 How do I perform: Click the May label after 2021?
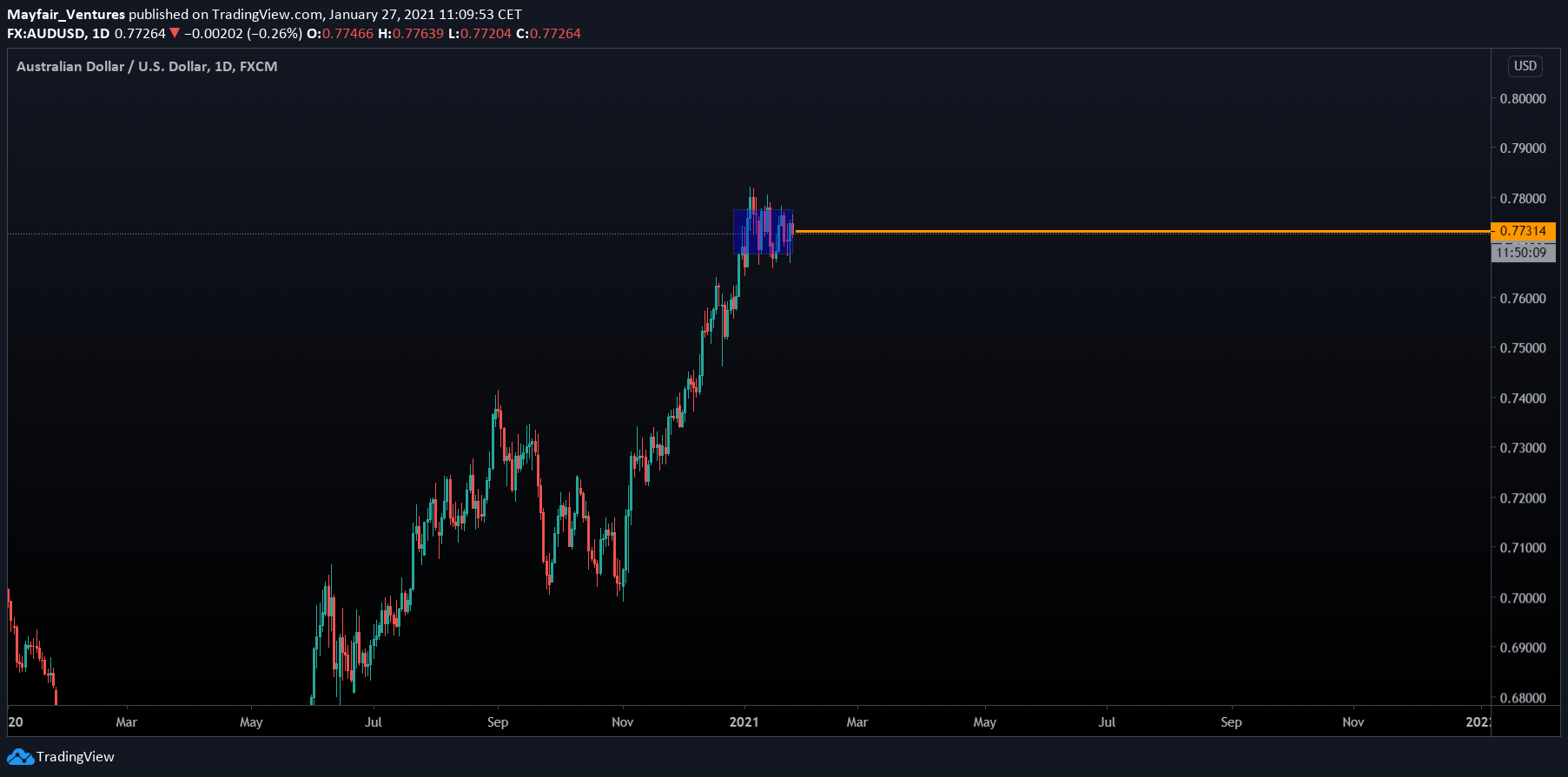coord(985,722)
